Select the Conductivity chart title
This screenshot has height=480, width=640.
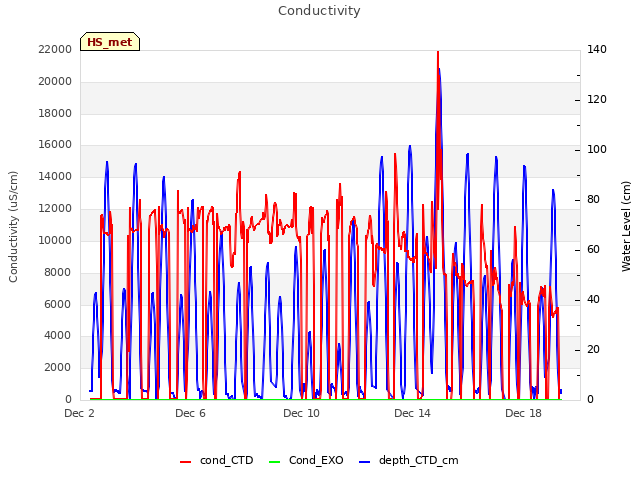[319, 11]
